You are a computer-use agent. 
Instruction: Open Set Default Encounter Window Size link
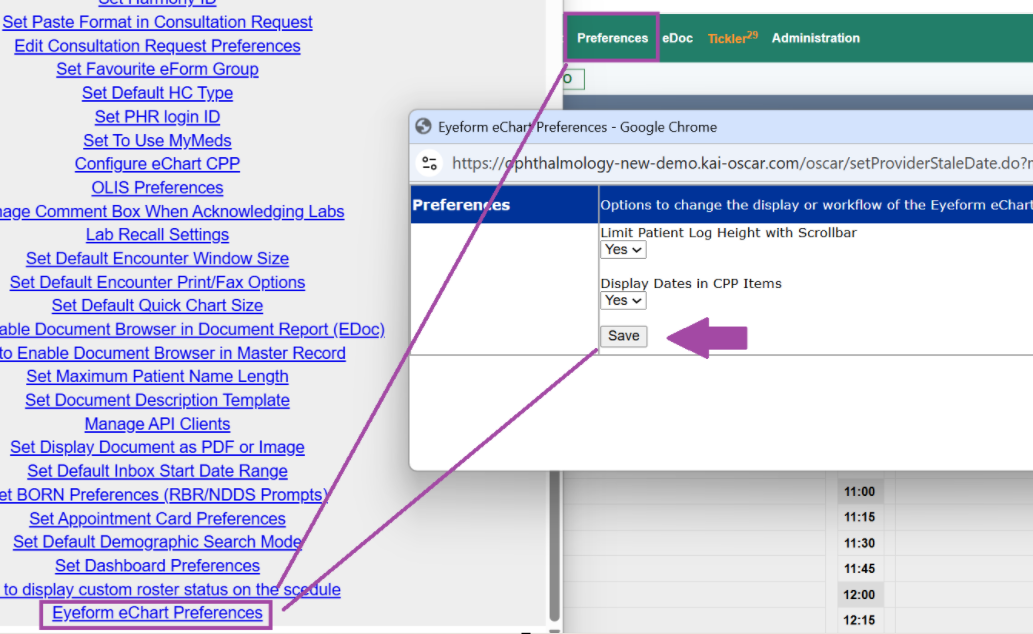pos(157,258)
